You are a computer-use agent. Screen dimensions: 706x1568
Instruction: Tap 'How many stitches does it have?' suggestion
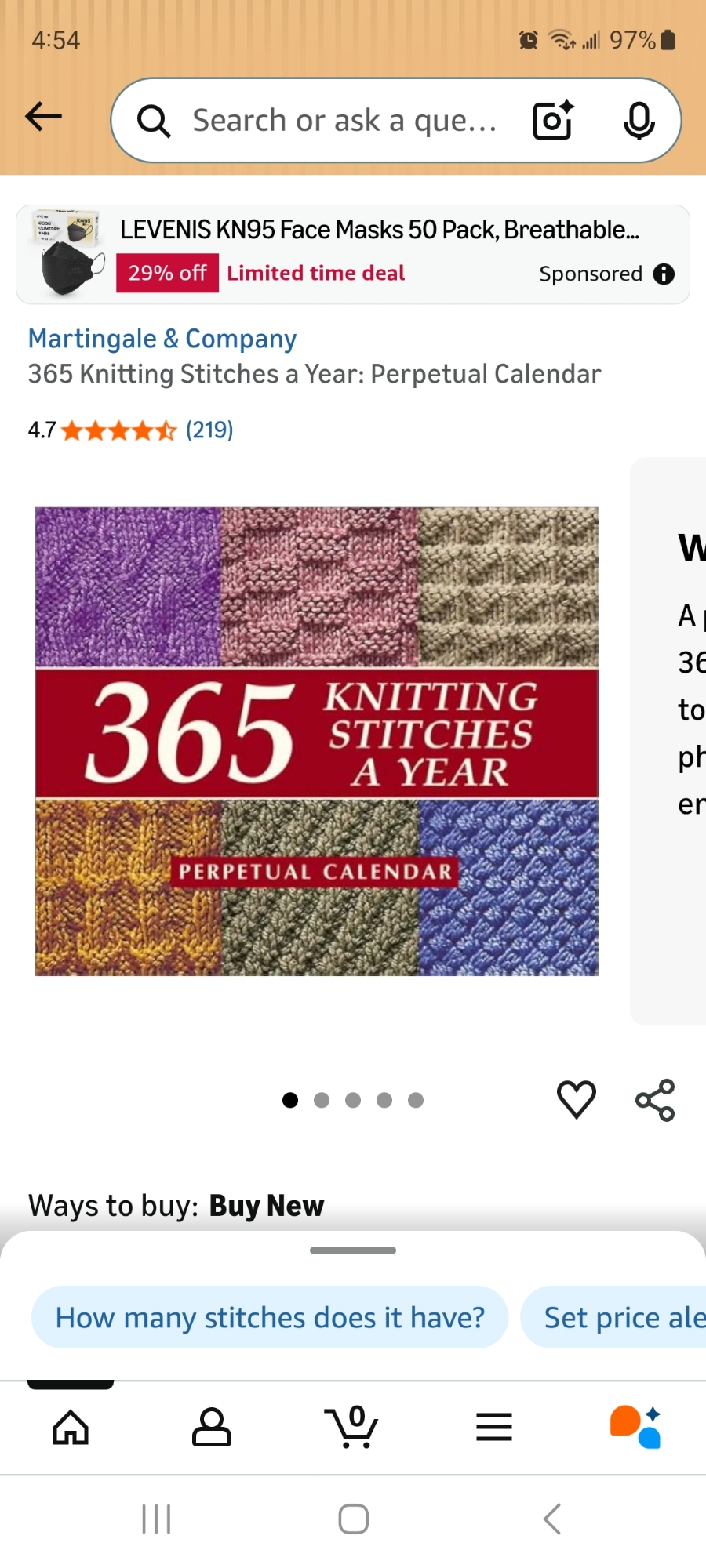pos(270,1318)
